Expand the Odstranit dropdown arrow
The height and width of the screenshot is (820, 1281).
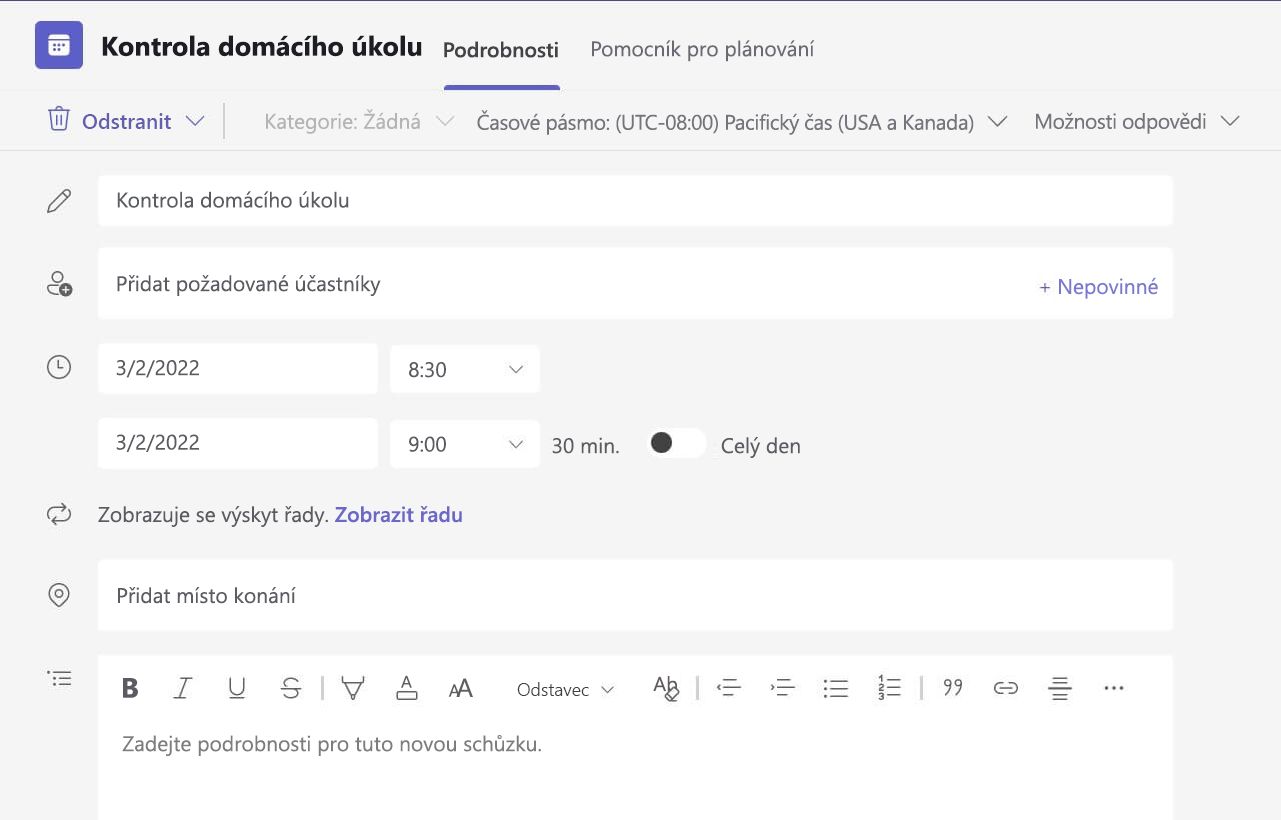(x=196, y=121)
